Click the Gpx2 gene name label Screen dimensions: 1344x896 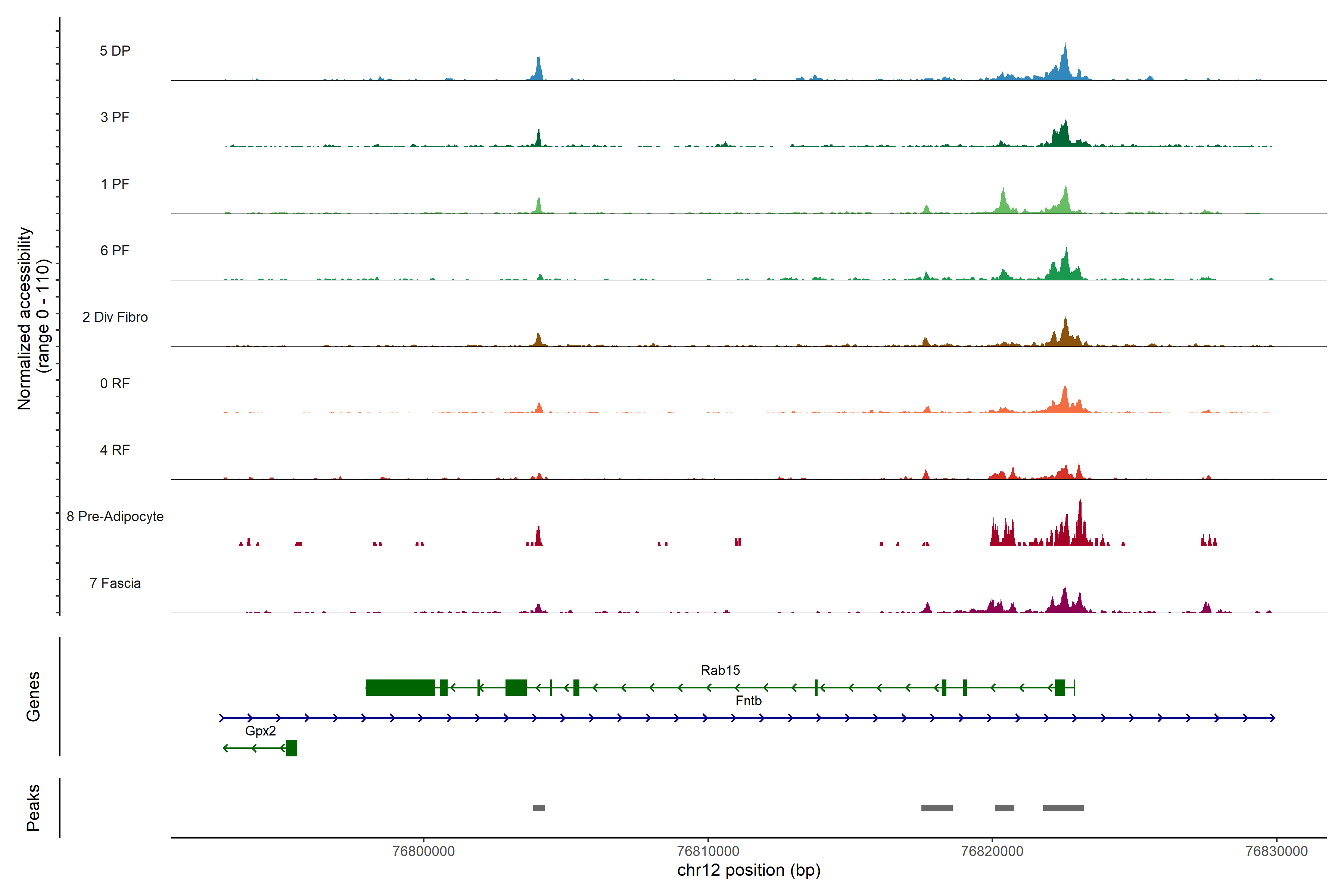[260, 730]
